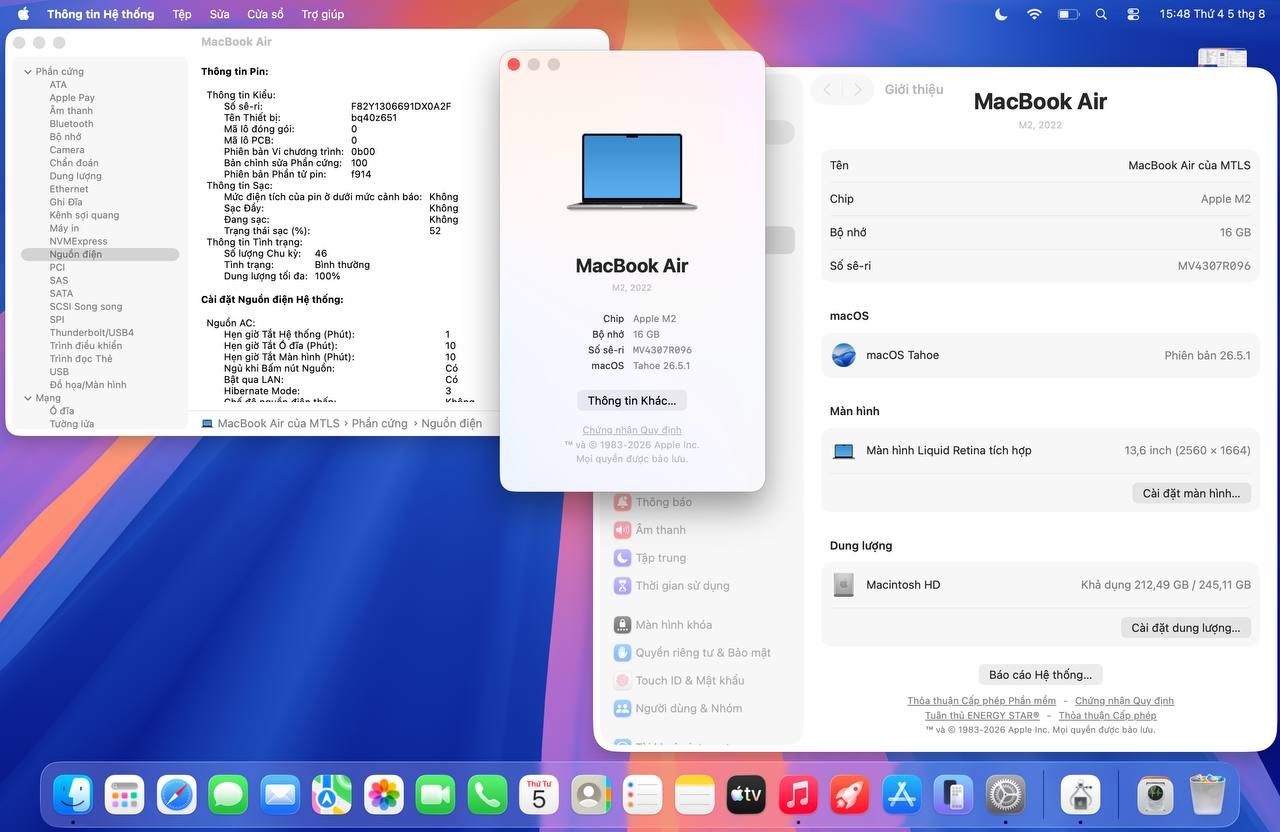Open Mail from the dock
Viewport: 1280px width, 832px height.
coord(280,795)
